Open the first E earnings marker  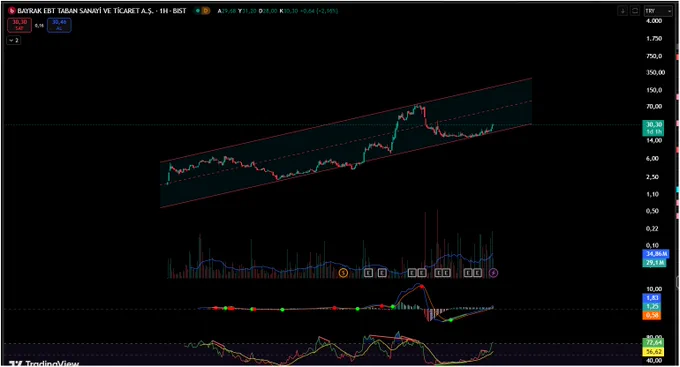point(368,273)
